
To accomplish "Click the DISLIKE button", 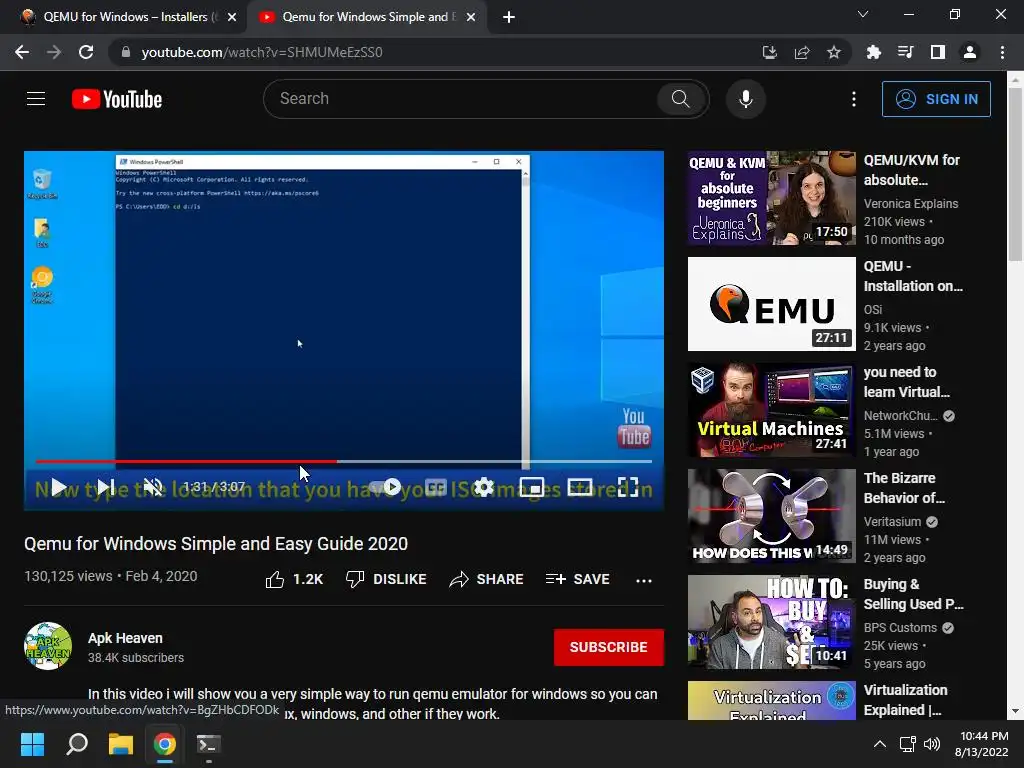I will (x=386, y=579).
